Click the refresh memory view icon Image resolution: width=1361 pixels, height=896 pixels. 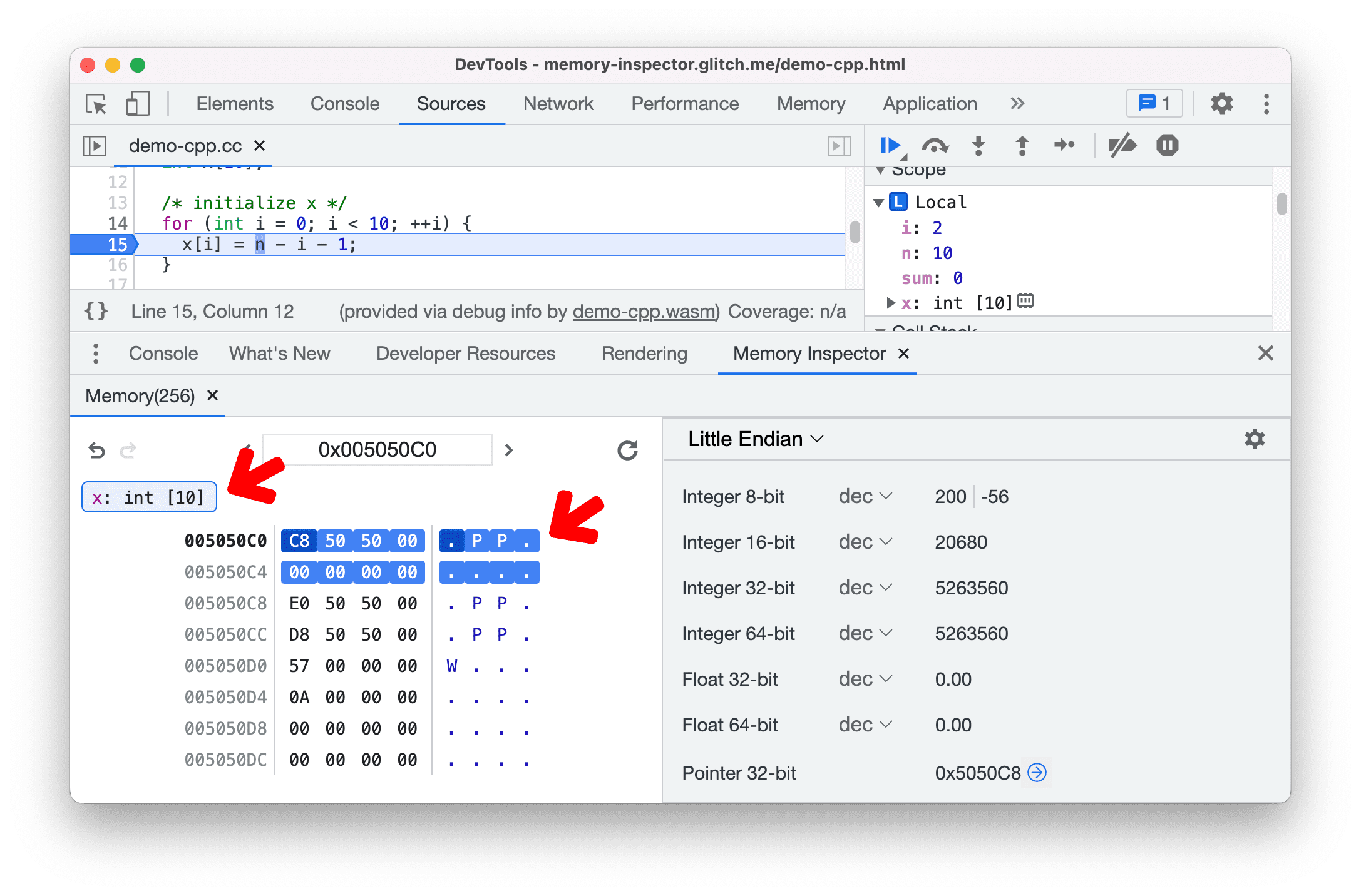(x=627, y=449)
